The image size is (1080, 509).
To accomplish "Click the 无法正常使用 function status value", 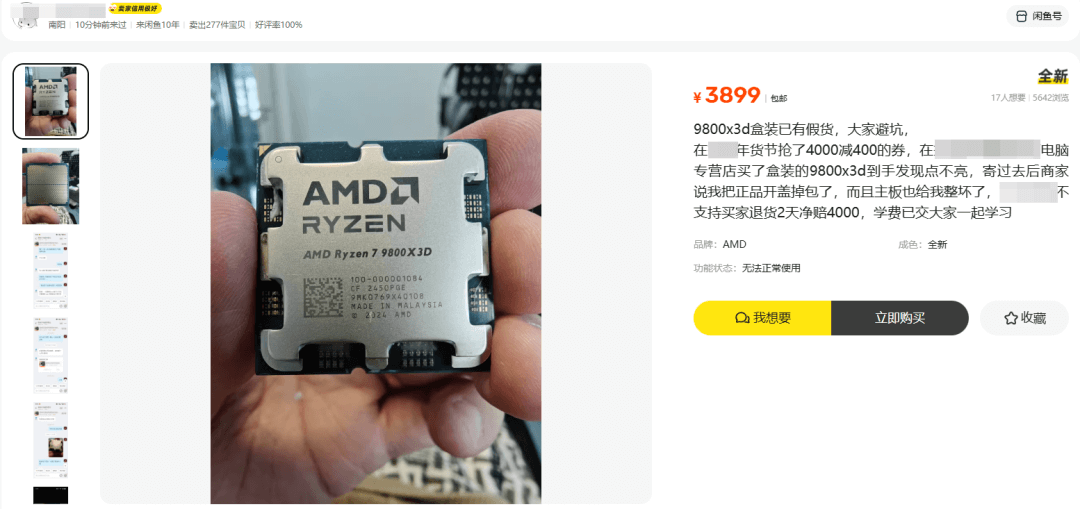I will click(771, 269).
